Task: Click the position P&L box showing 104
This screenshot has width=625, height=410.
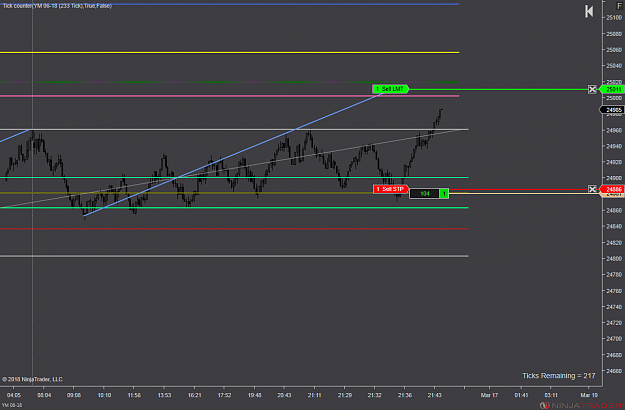Action: [x=425, y=194]
